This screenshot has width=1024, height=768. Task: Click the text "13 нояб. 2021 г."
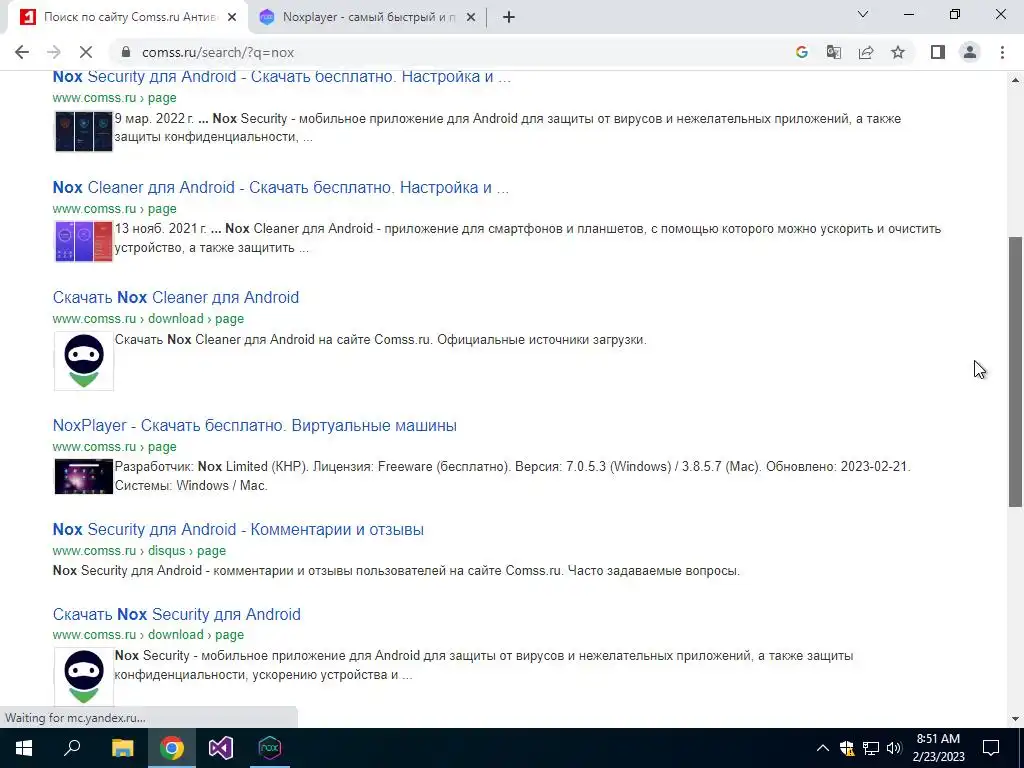[161, 229]
